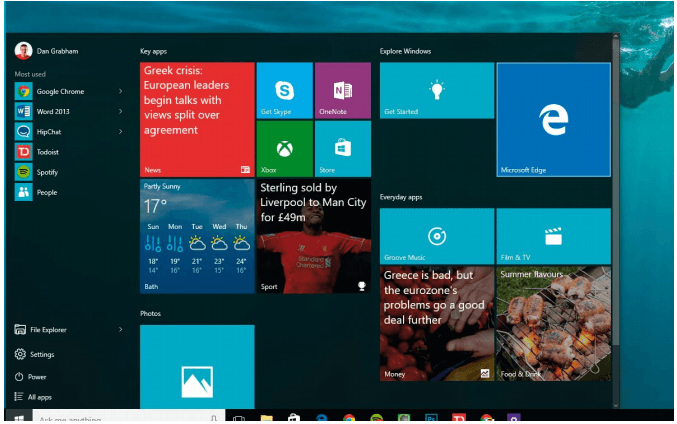Open the Money tile about the eurozone

(437, 324)
